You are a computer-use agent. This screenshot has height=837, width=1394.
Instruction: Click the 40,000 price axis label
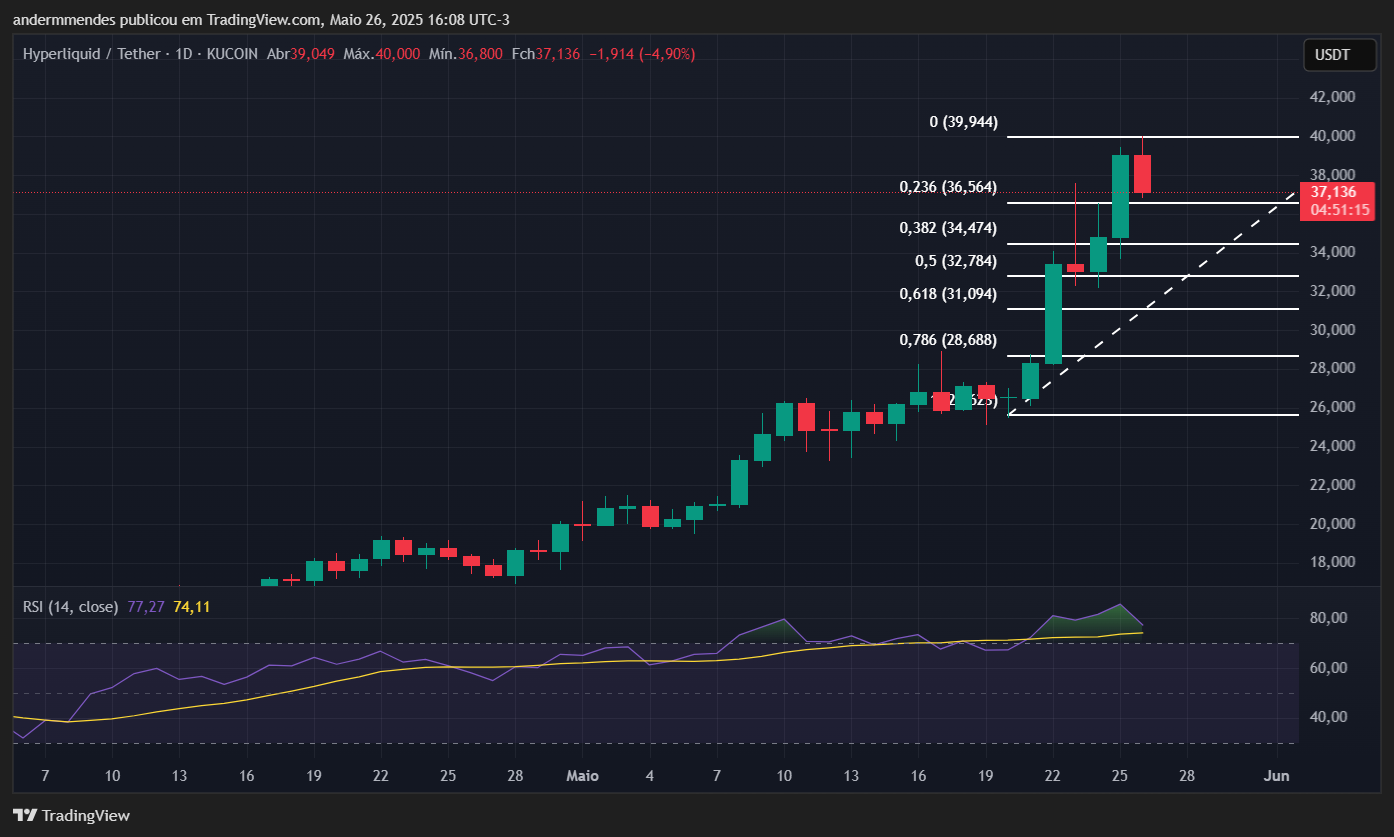1332,136
